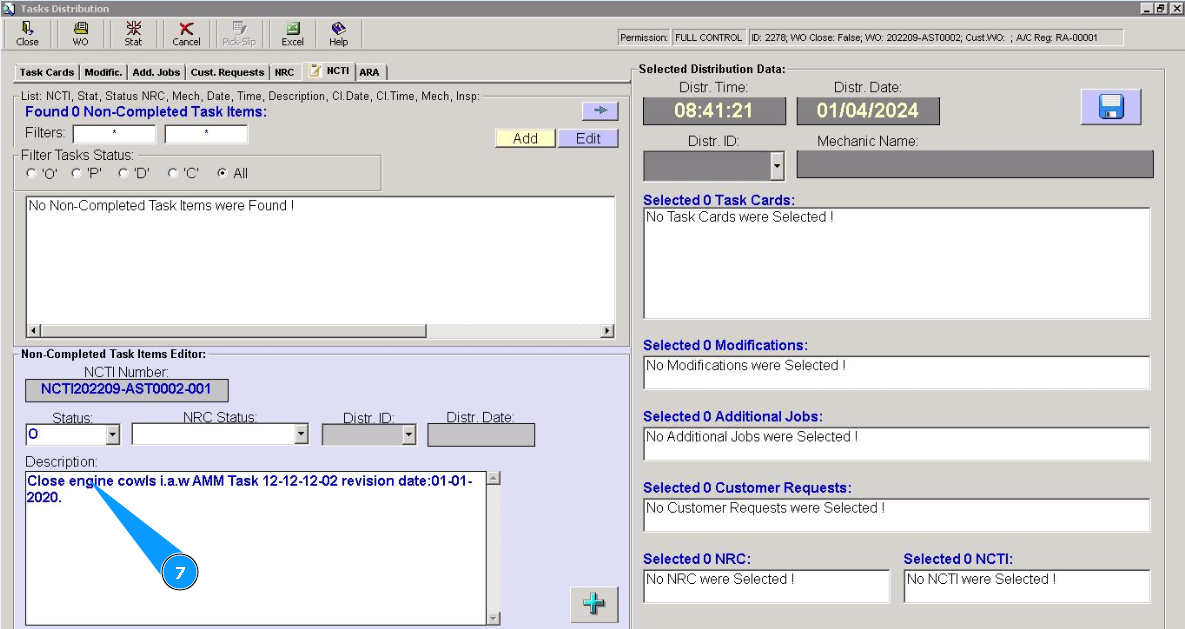
Task: Switch to the NRC tab
Action: (x=284, y=73)
